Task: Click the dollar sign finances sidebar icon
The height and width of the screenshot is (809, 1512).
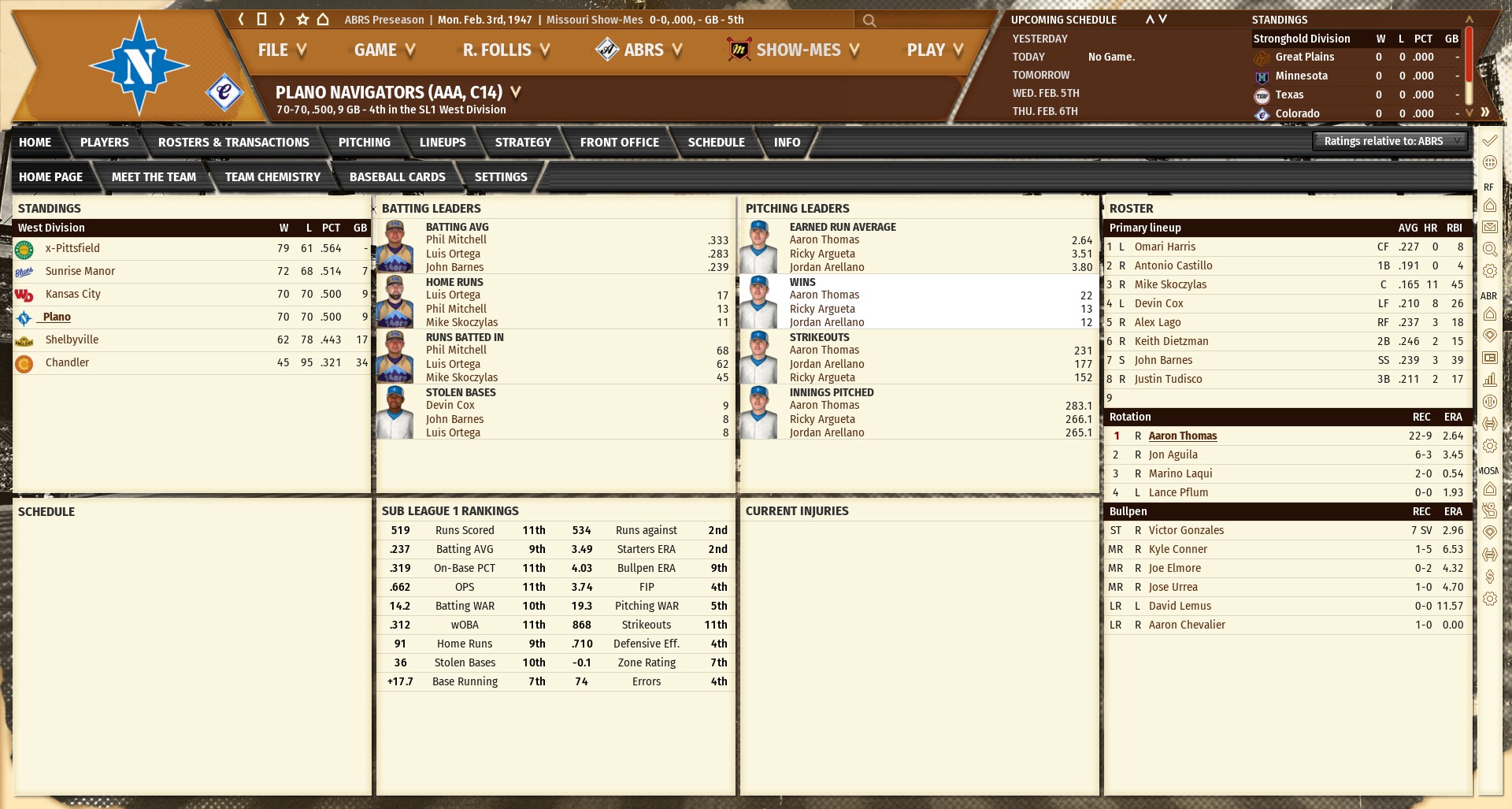Action: click(x=1489, y=577)
